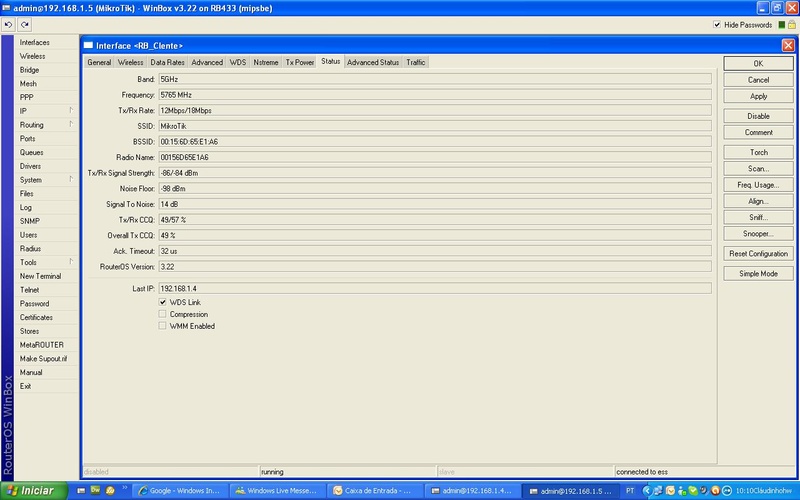The height and width of the screenshot is (500, 800).
Task: Expand the System submenu arrow
Action: click(x=71, y=179)
